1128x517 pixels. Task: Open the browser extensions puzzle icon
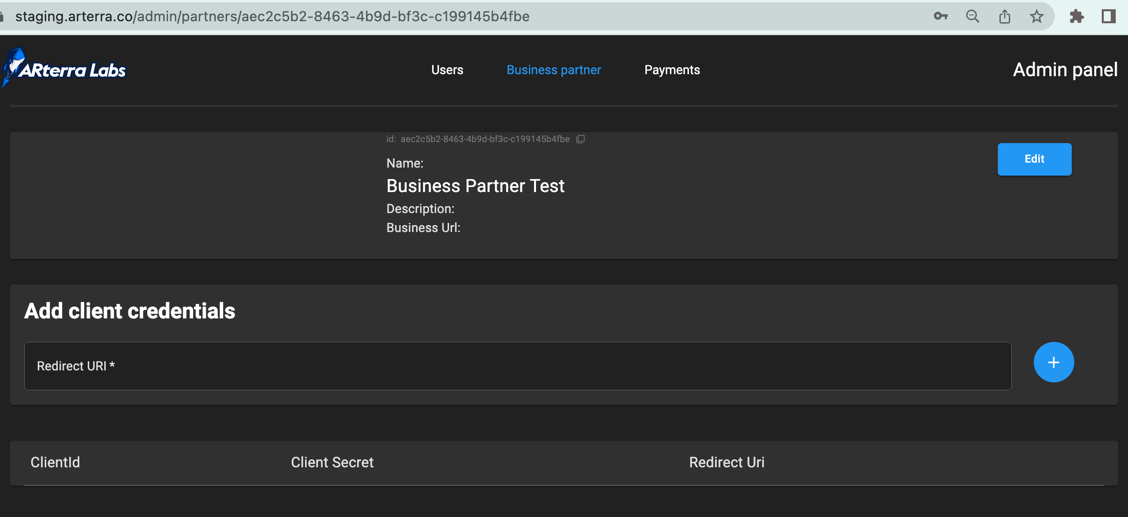(x=1077, y=17)
